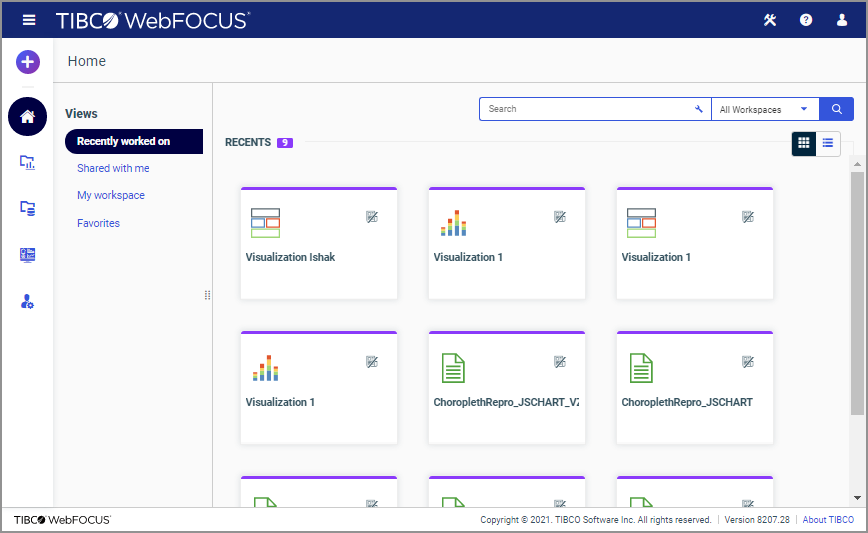The width and height of the screenshot is (868, 533).
Task: Select the Recently worked on view
Action: point(134,142)
